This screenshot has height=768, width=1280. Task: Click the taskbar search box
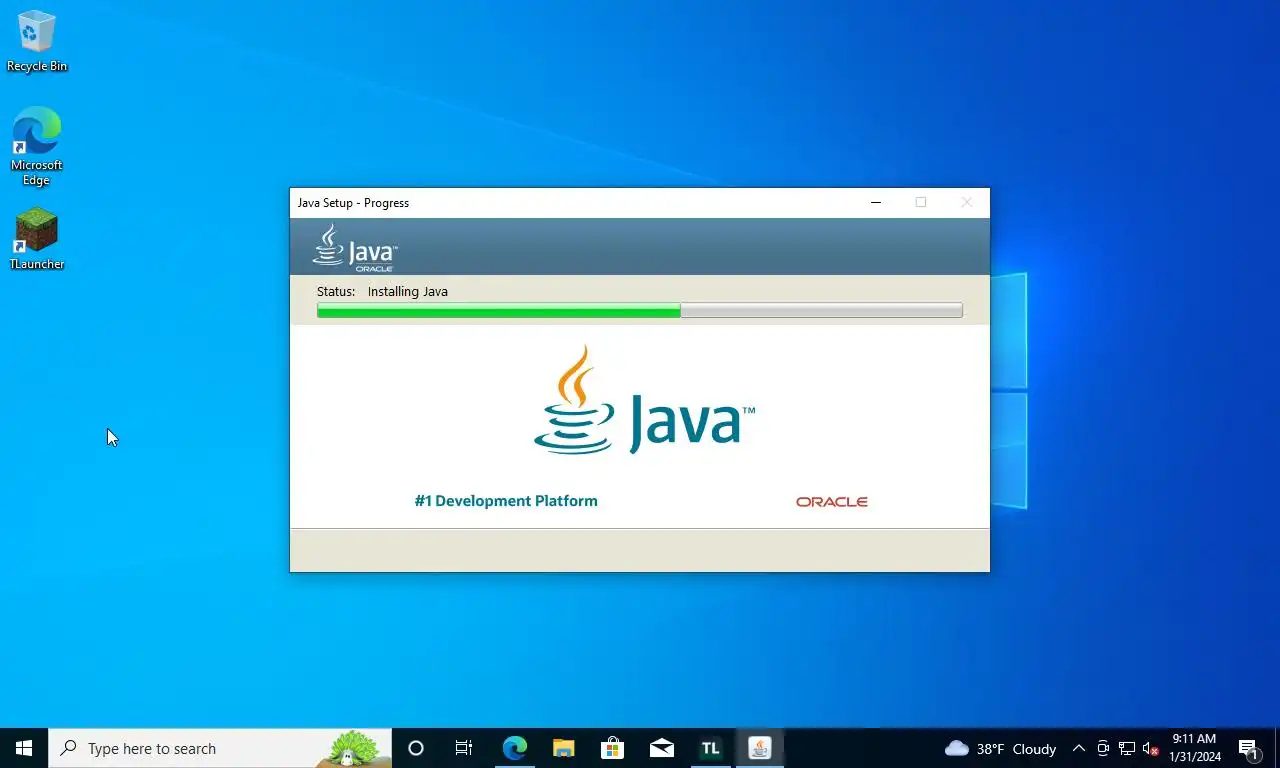click(220, 748)
